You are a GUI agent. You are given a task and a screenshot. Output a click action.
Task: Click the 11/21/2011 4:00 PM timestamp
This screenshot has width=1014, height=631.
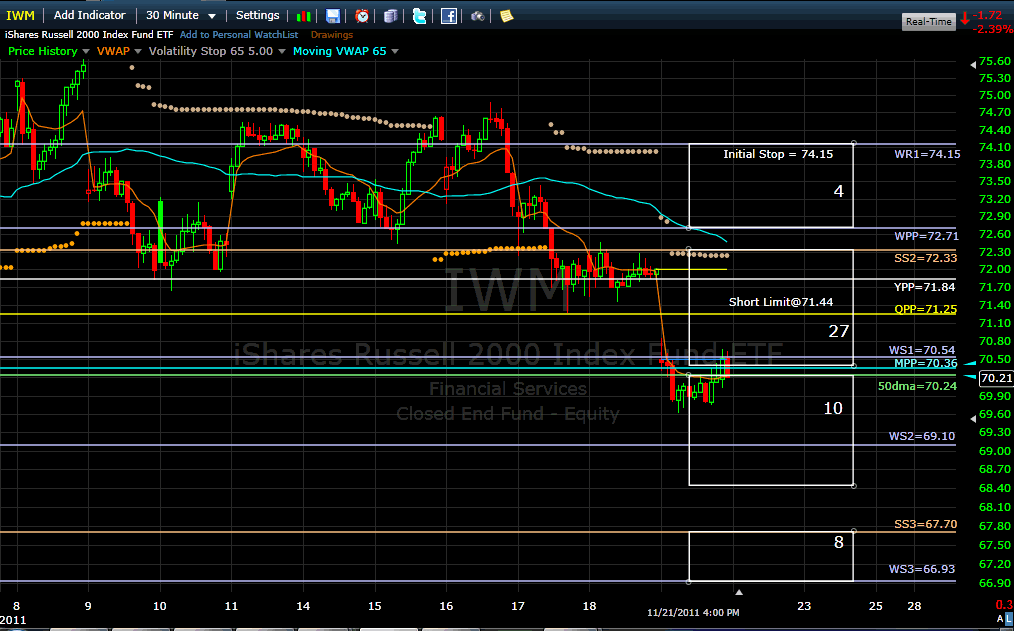click(693, 612)
